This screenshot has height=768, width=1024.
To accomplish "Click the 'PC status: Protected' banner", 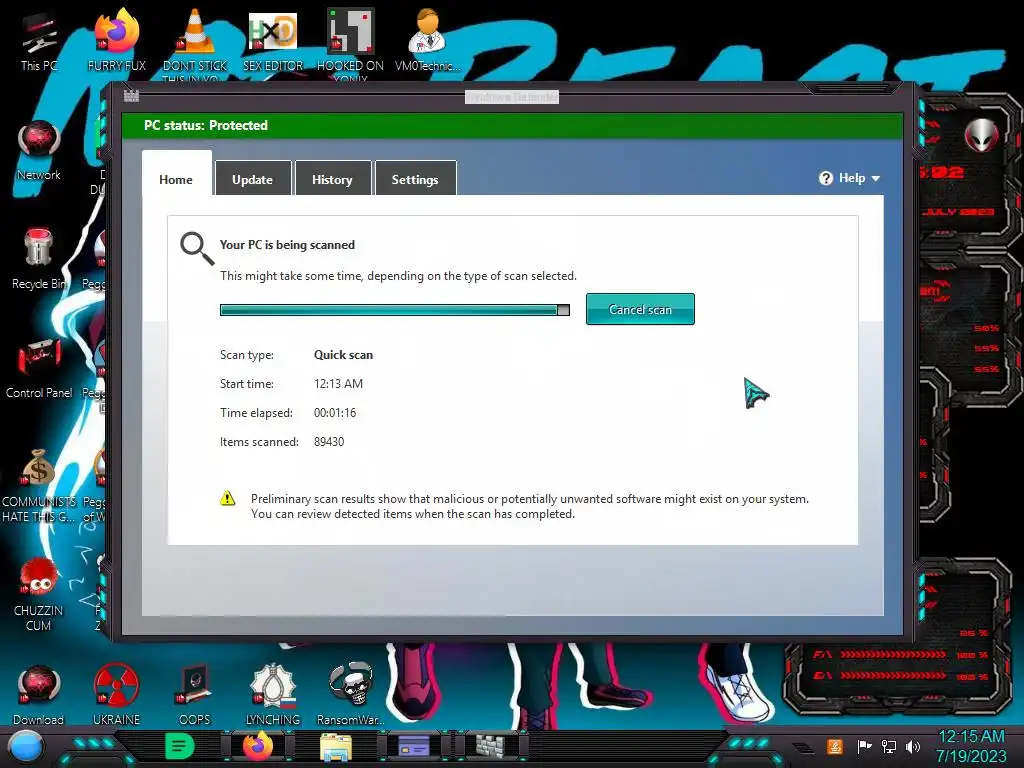I will click(x=513, y=125).
